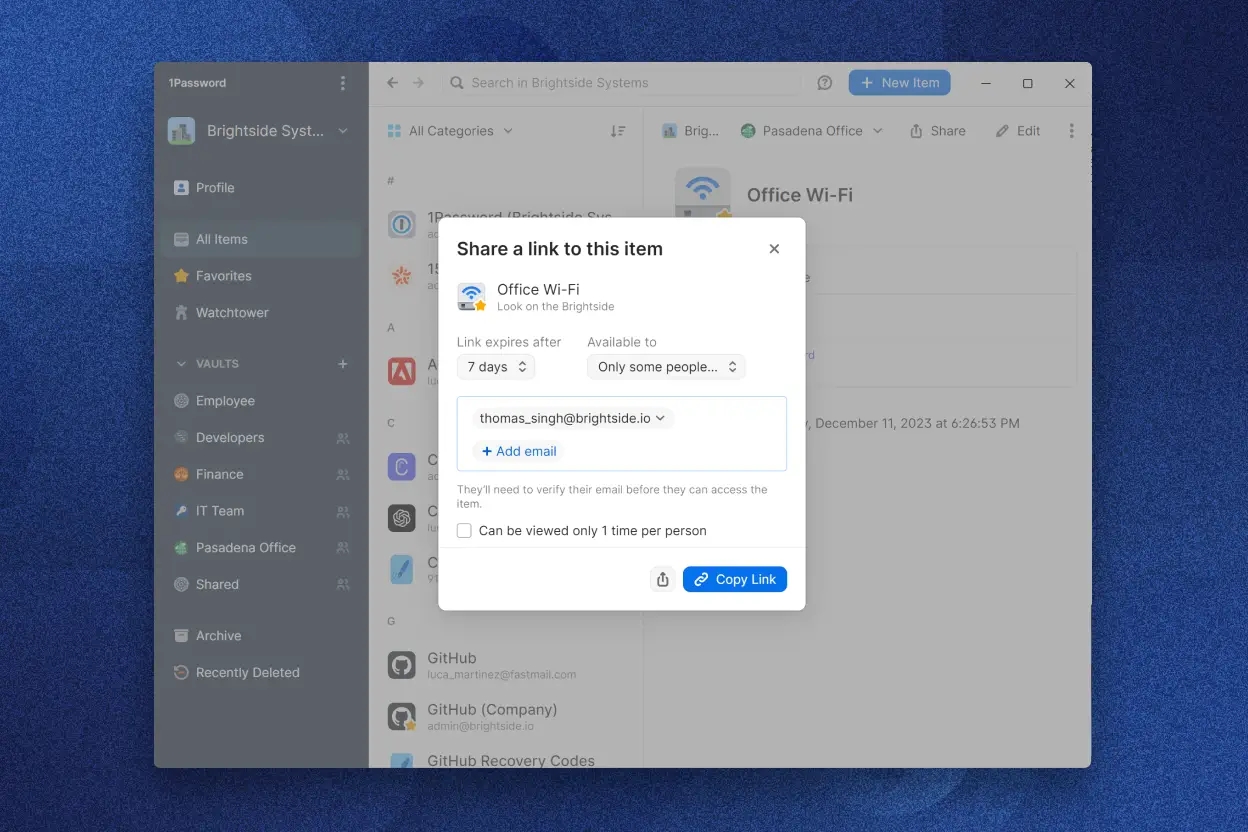Click the Share button in item header
1248x832 pixels.
[x=937, y=131]
